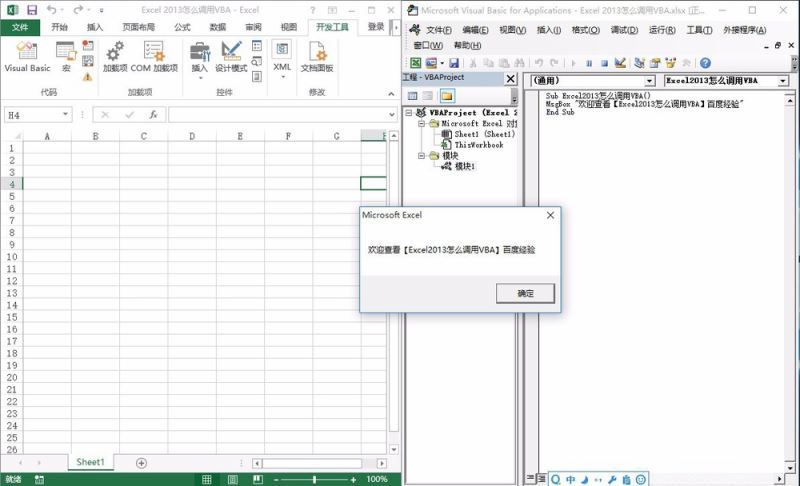The height and width of the screenshot is (486, 800).
Task: Click the Record Macro icon in the Code group
Action: pyautogui.click(x=88, y=45)
